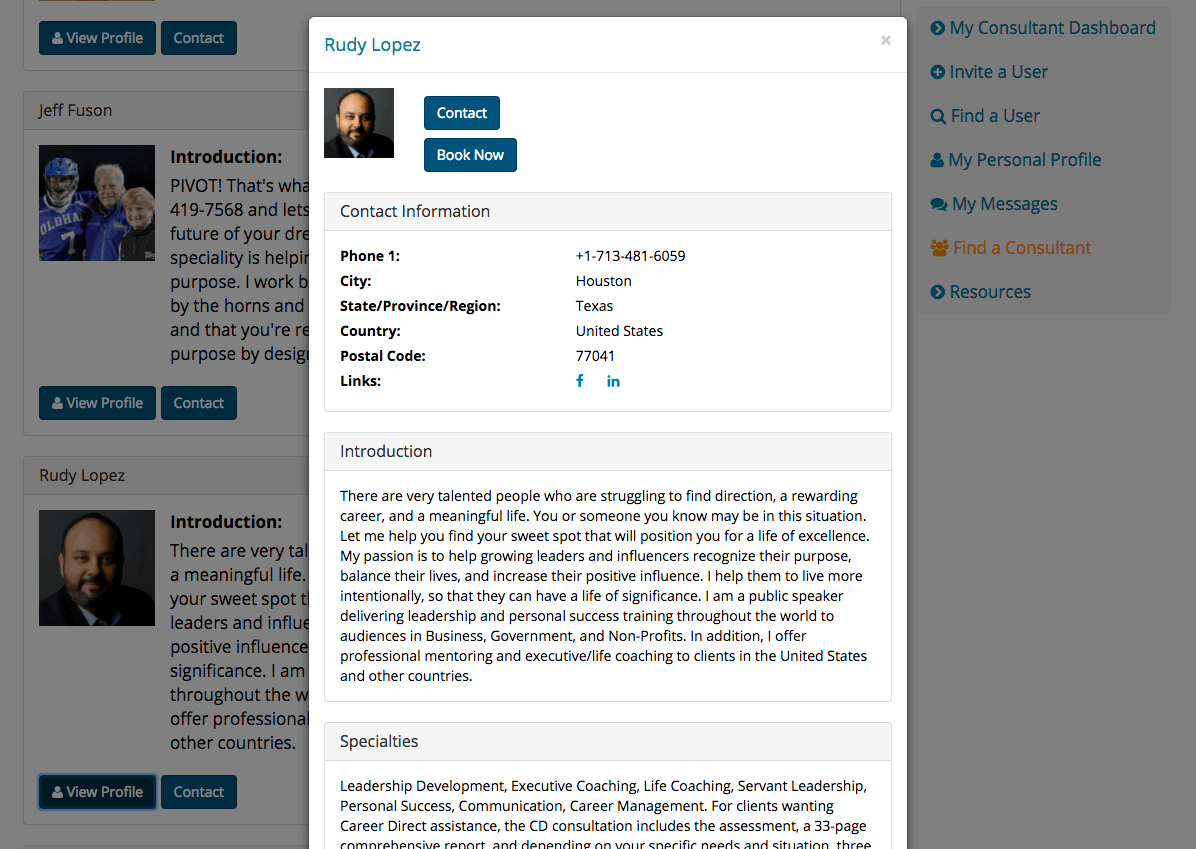Select Find a Consultant menu item

click(x=1011, y=248)
